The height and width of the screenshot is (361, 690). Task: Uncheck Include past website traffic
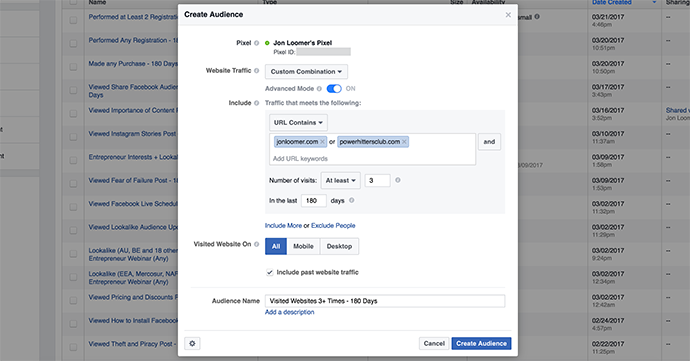[270, 273]
